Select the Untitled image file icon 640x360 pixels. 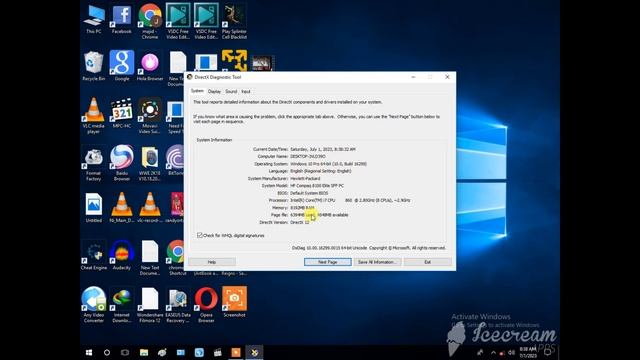tap(93, 208)
